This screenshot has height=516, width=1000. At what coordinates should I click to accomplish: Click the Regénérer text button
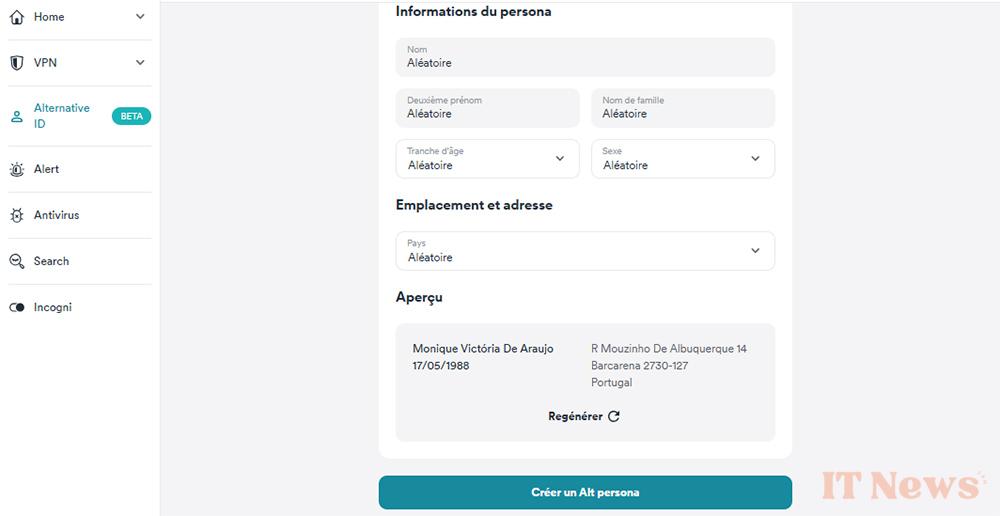click(x=575, y=416)
